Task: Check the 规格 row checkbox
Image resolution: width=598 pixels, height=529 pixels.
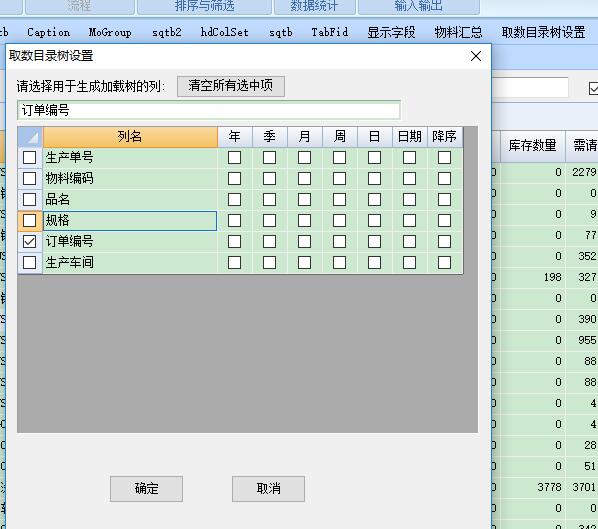Action: coord(29,220)
